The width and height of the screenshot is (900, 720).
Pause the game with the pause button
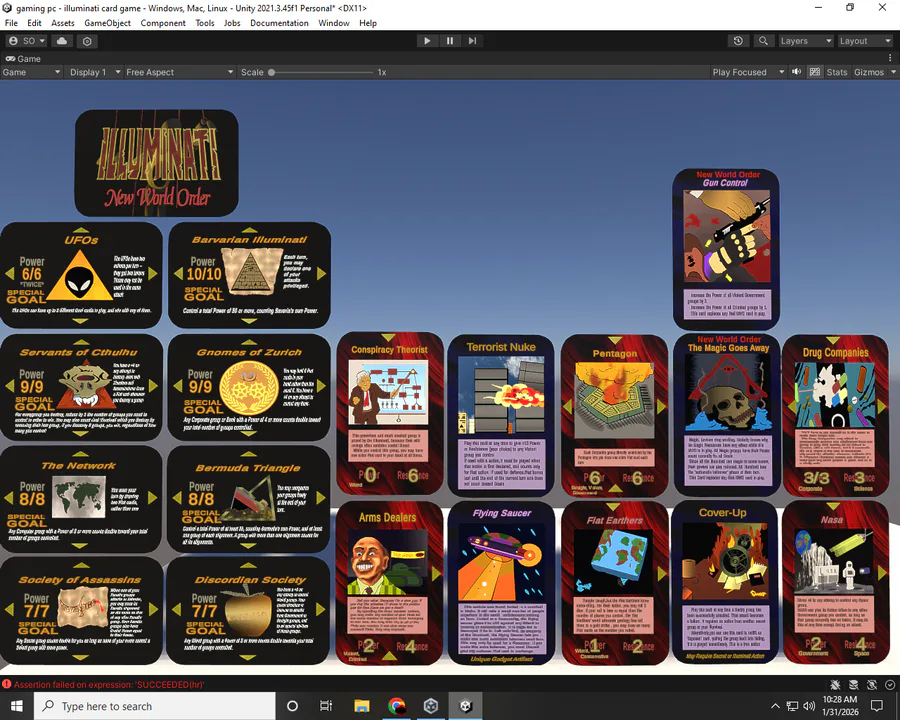pos(450,41)
